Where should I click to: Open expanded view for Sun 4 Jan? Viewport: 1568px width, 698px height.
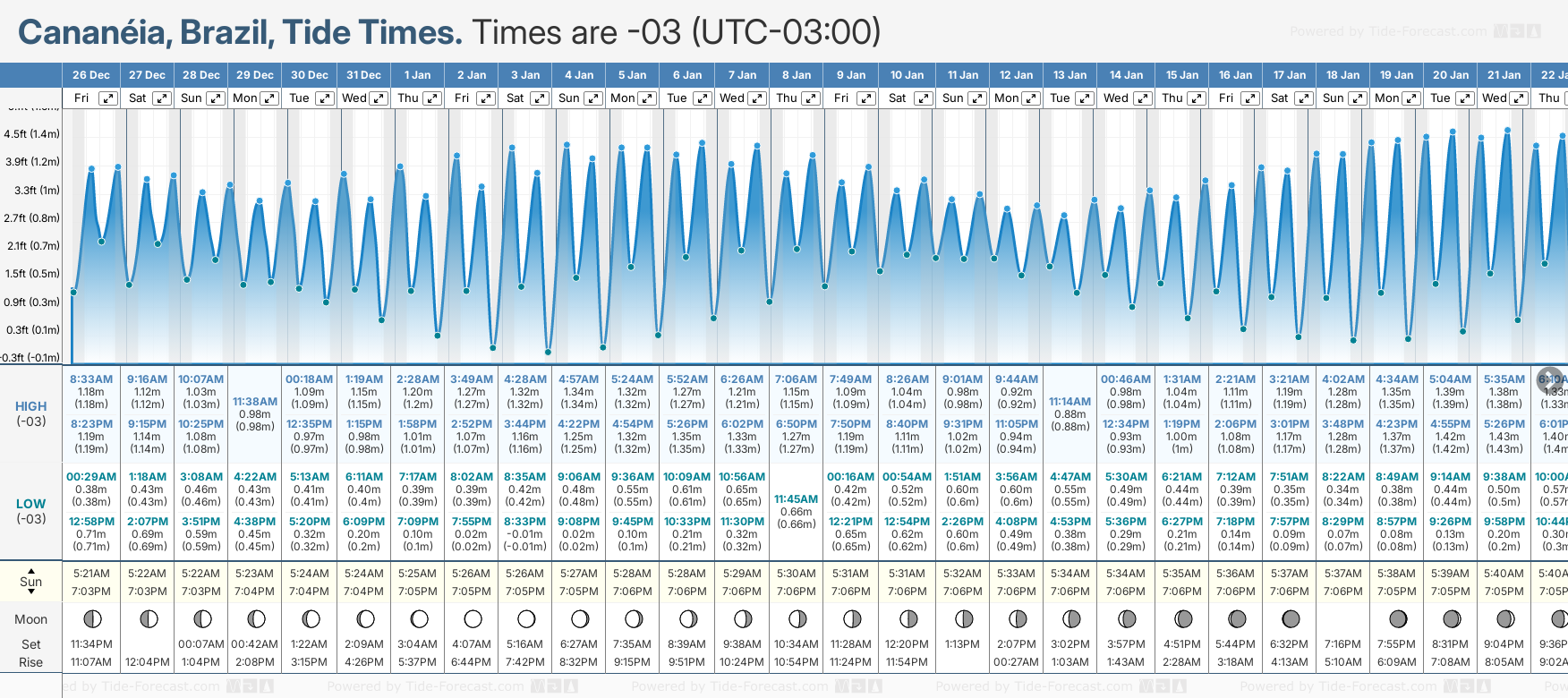(593, 98)
